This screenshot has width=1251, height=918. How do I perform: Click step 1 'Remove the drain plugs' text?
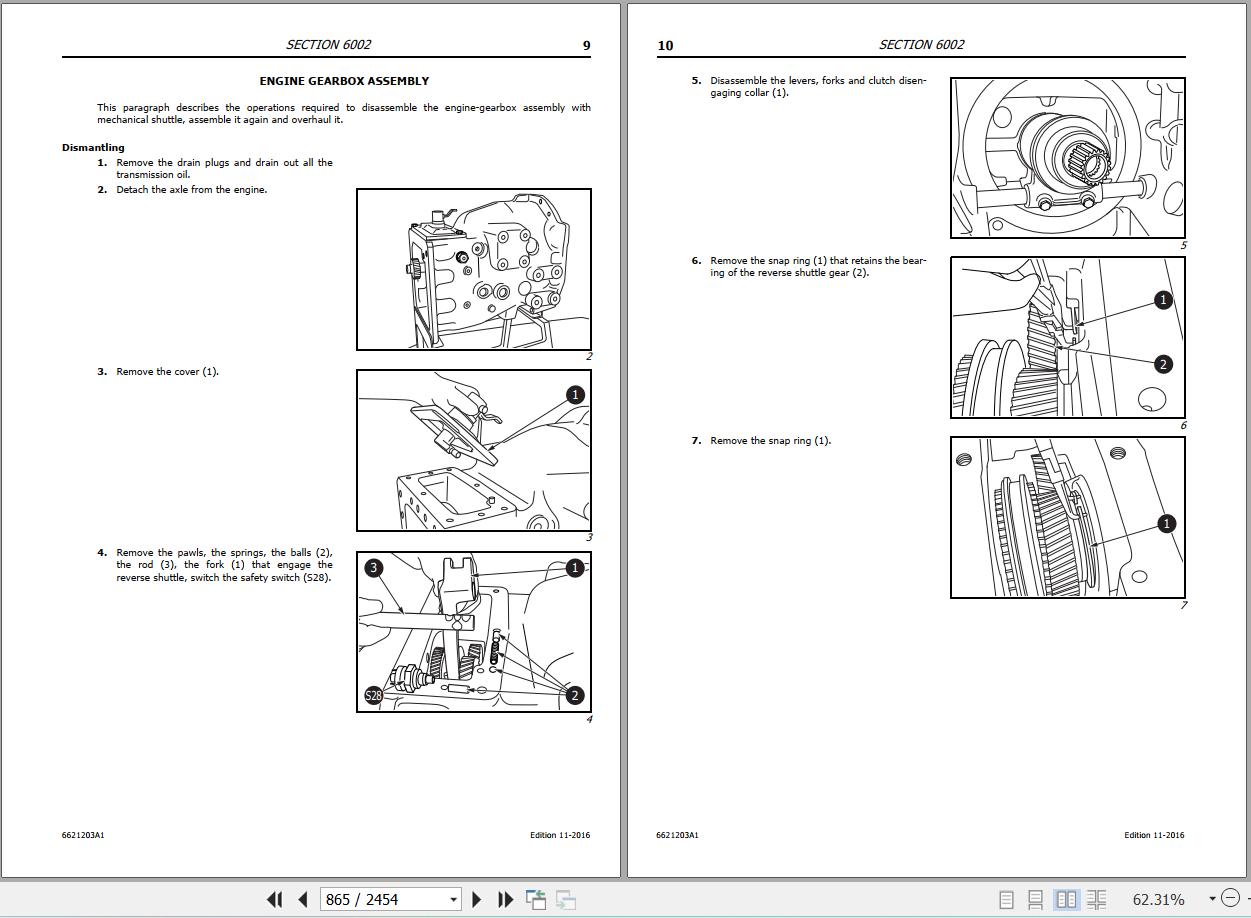pos(224,168)
